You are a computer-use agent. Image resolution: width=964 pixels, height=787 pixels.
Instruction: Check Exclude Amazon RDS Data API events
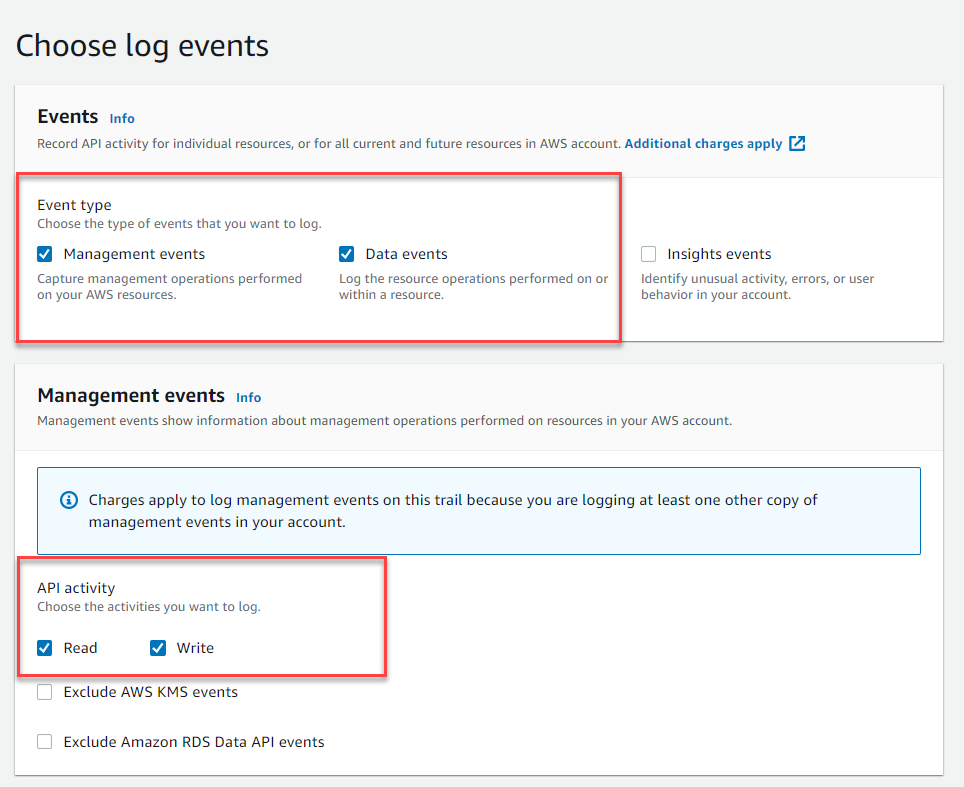(x=45, y=742)
